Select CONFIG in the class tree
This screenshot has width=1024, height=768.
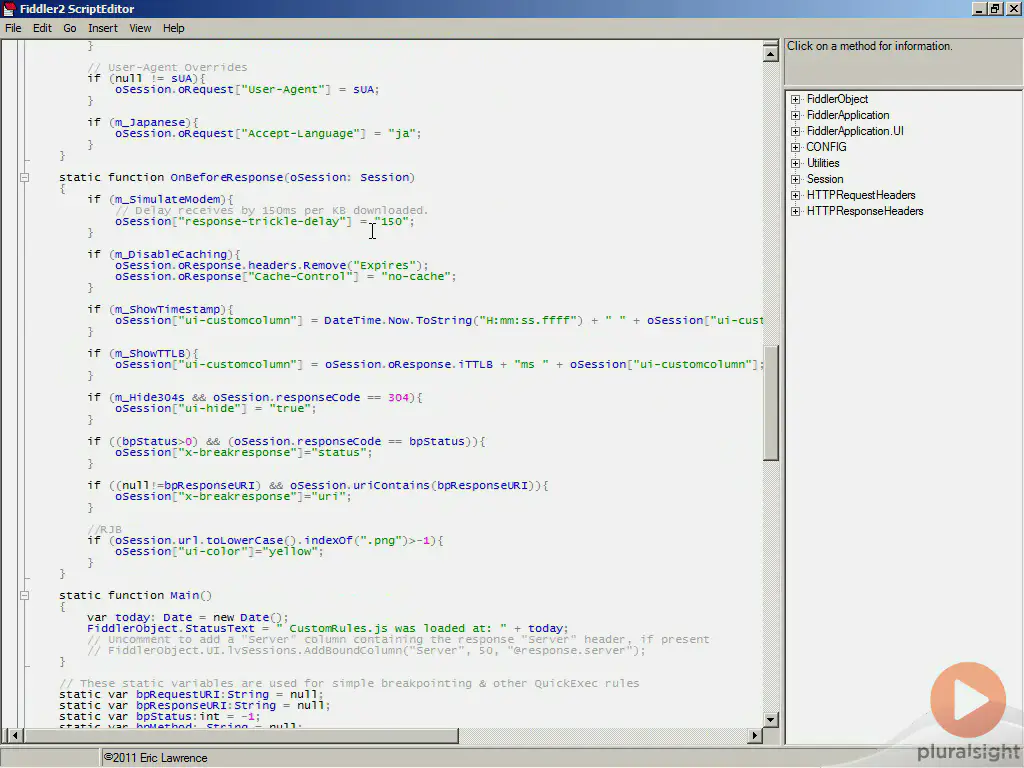click(826, 147)
